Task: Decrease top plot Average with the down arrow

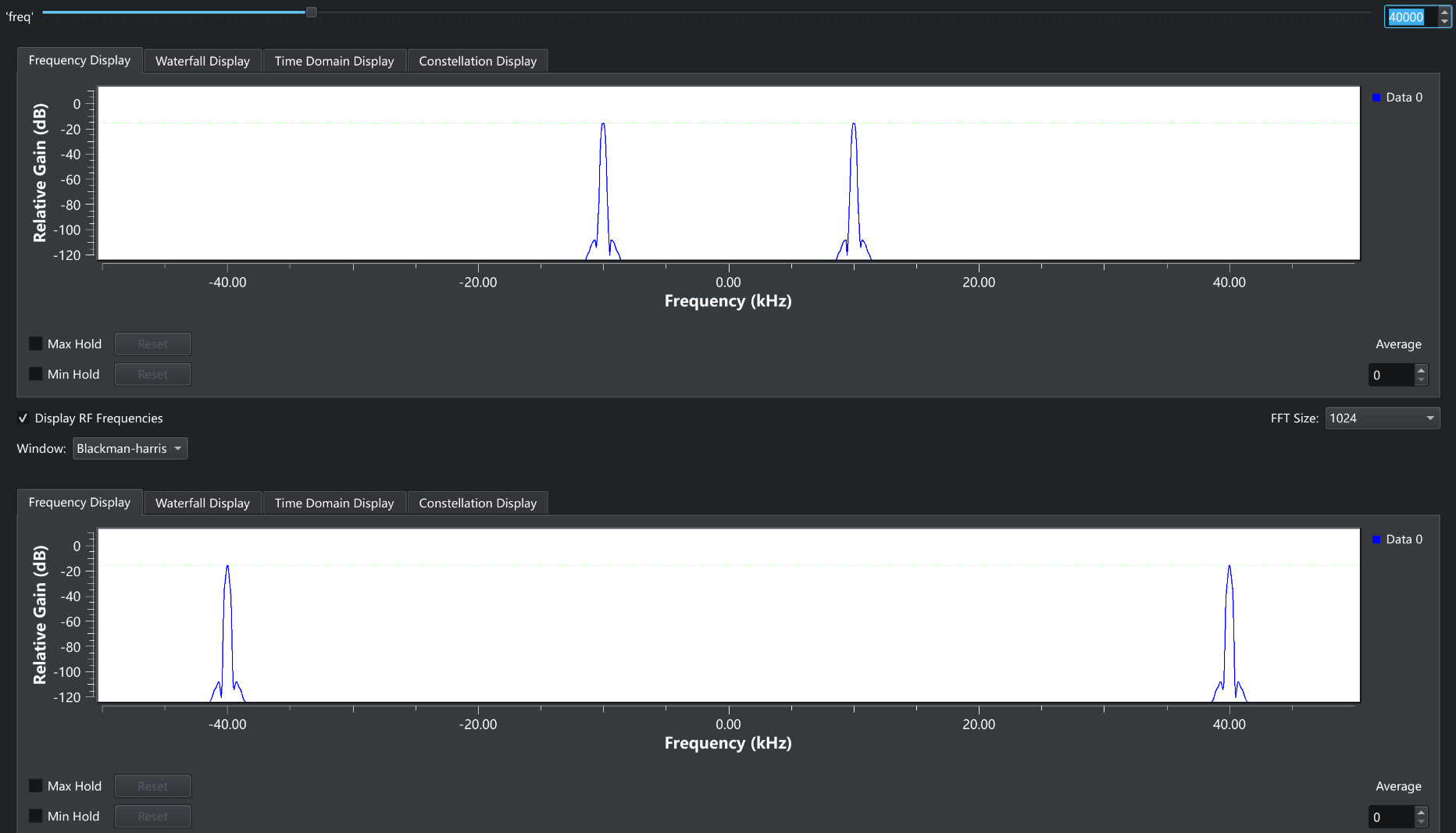Action: coord(1421,380)
